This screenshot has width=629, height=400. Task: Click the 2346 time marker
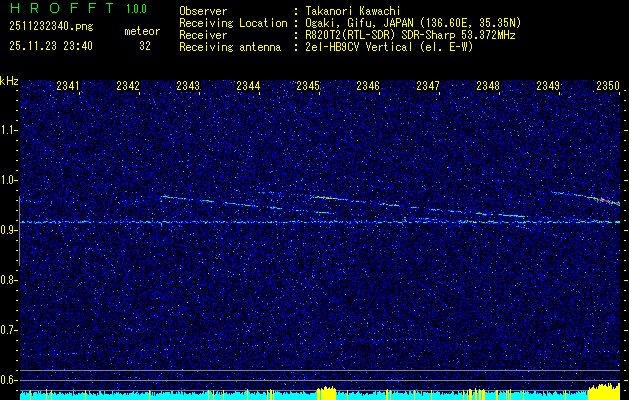[368, 85]
